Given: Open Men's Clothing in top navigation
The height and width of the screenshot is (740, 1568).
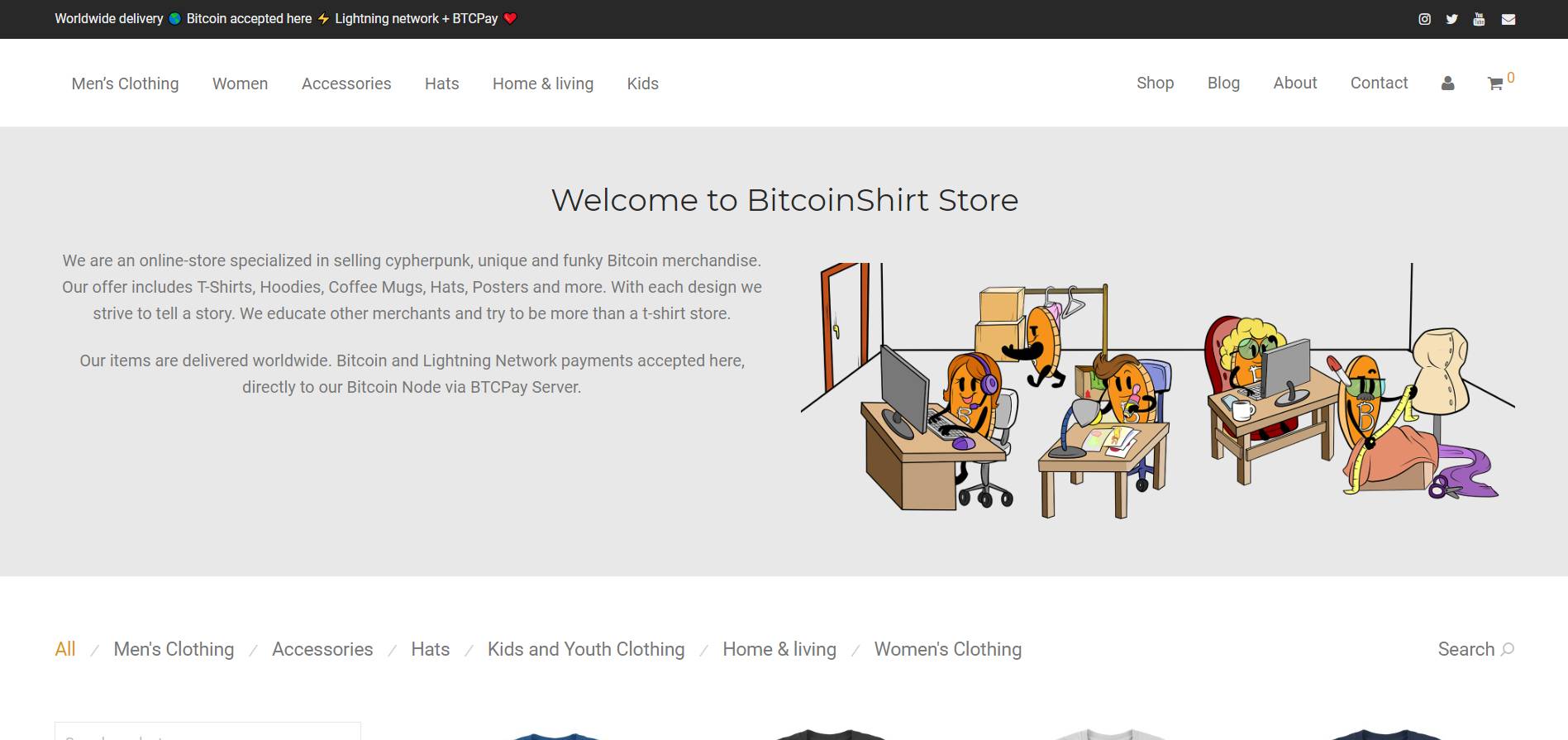Looking at the screenshot, I should 125,84.
